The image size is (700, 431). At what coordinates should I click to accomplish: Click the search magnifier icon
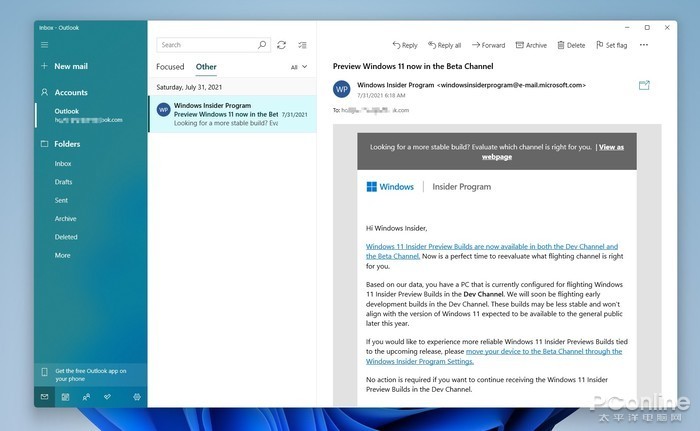[262, 45]
